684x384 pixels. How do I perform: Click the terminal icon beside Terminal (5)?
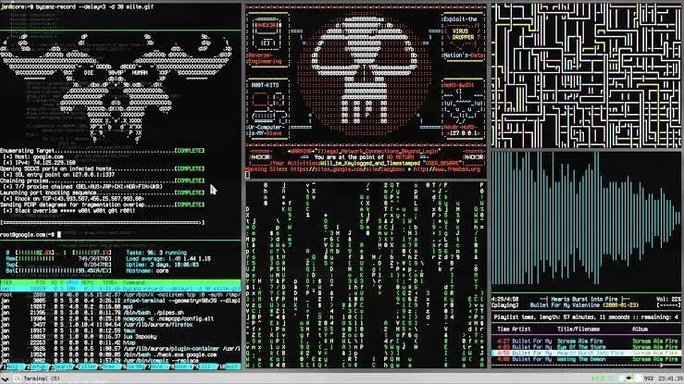tap(17, 379)
